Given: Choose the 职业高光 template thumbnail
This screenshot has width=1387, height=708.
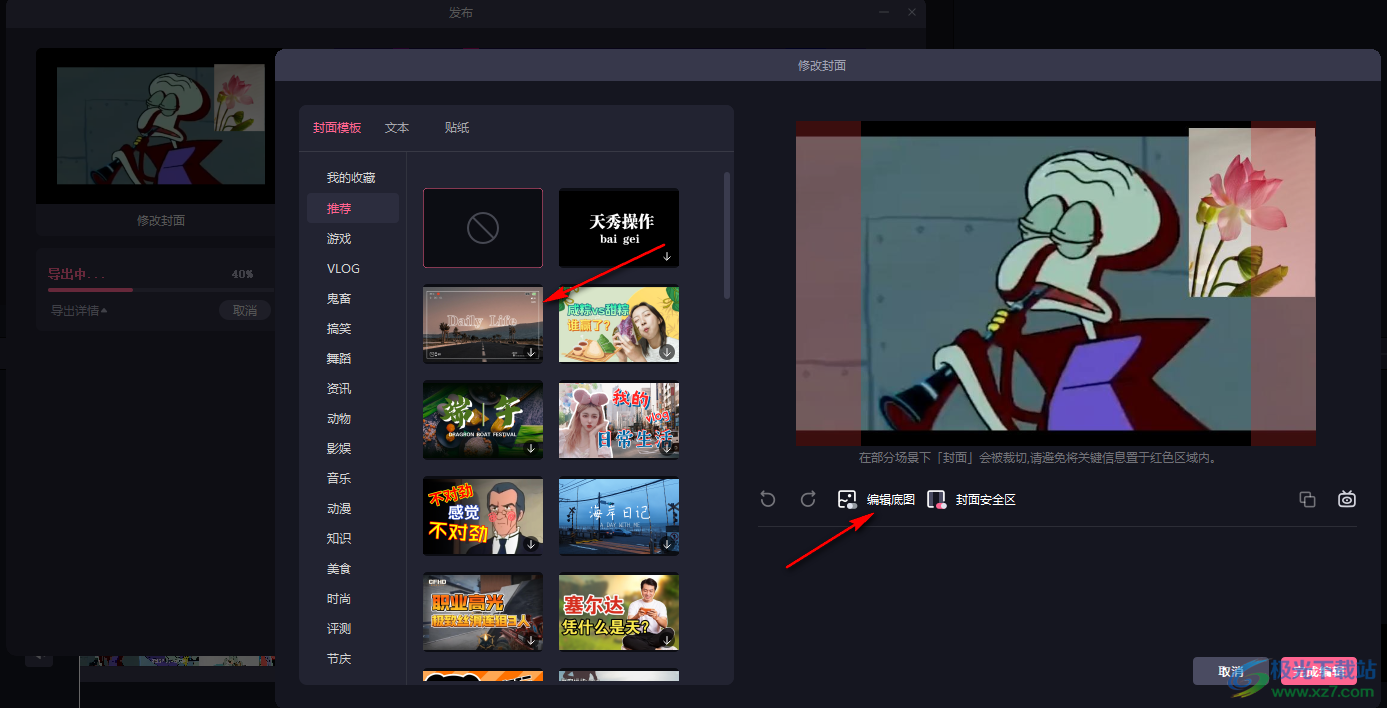Looking at the screenshot, I should click(x=483, y=611).
